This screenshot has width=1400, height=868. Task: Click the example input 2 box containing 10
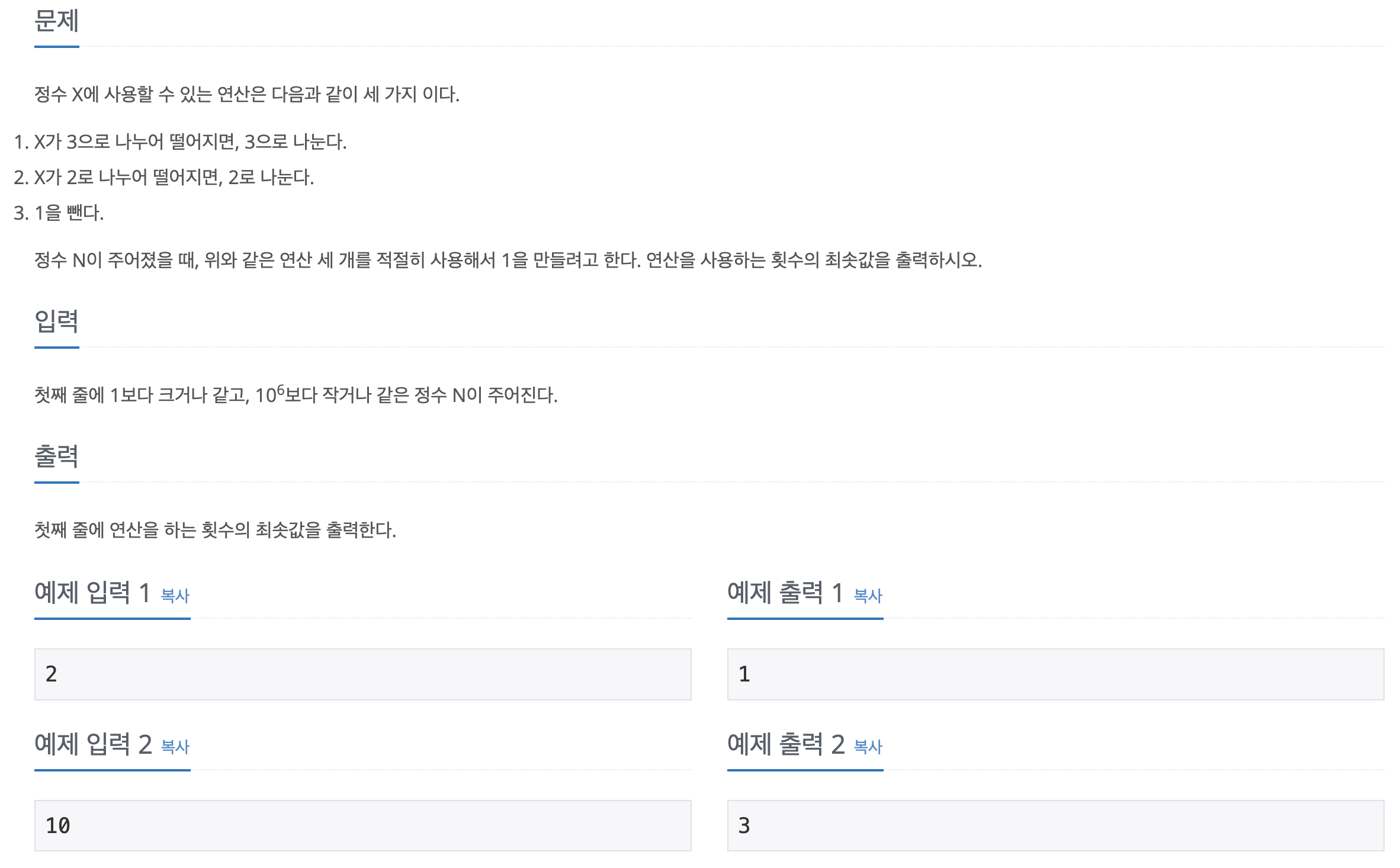(362, 825)
